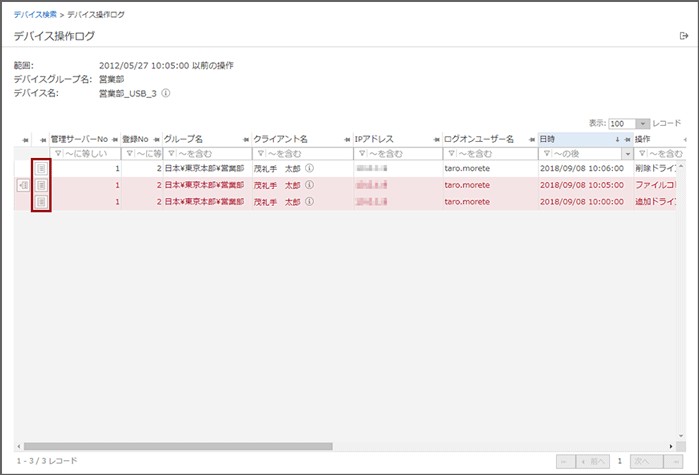
Task: Open the filter operator for クライアント名 column
Action: pyautogui.click(x=260, y=154)
